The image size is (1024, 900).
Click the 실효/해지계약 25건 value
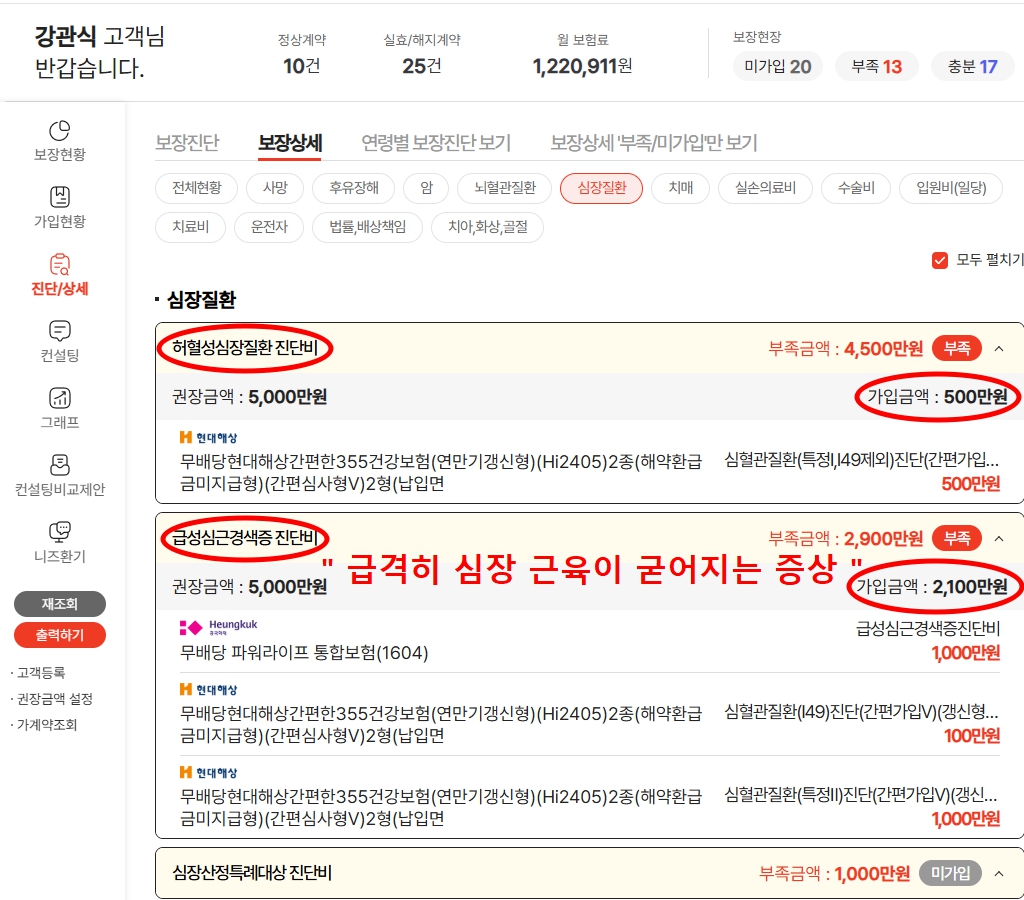422,66
